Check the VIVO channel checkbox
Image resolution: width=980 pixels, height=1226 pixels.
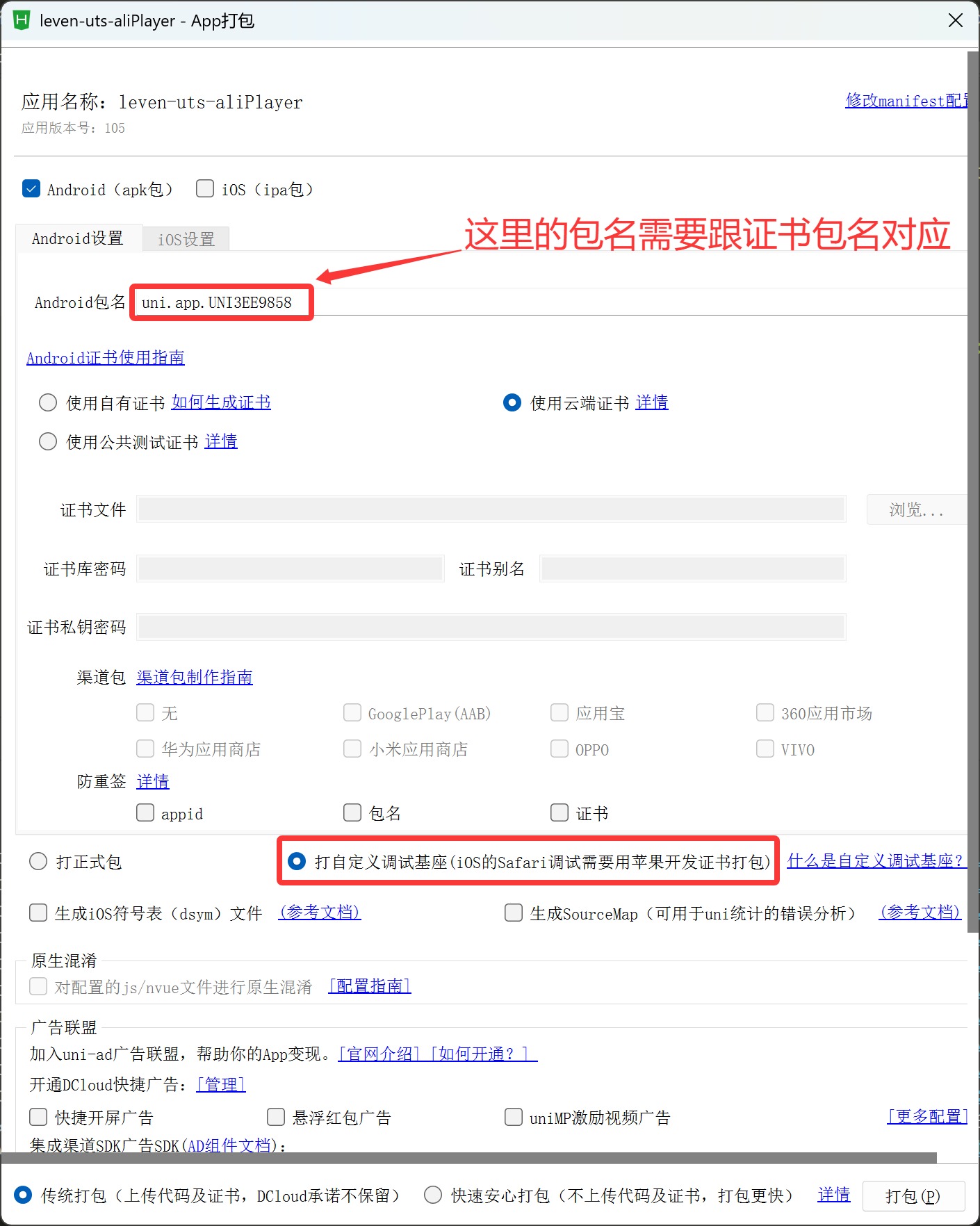coord(765,749)
